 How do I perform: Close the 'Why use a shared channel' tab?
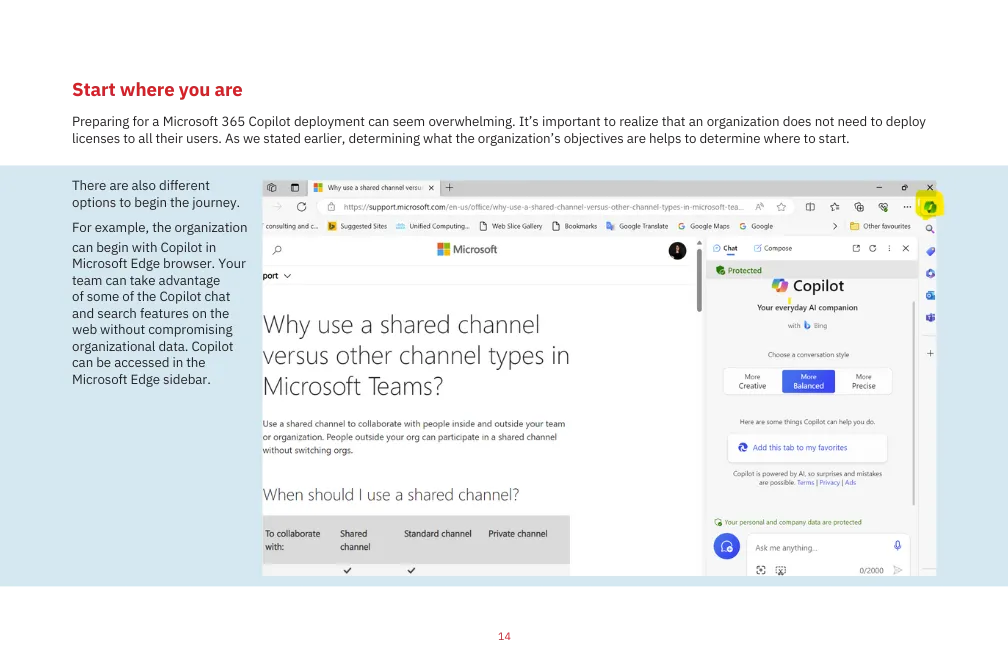431,188
